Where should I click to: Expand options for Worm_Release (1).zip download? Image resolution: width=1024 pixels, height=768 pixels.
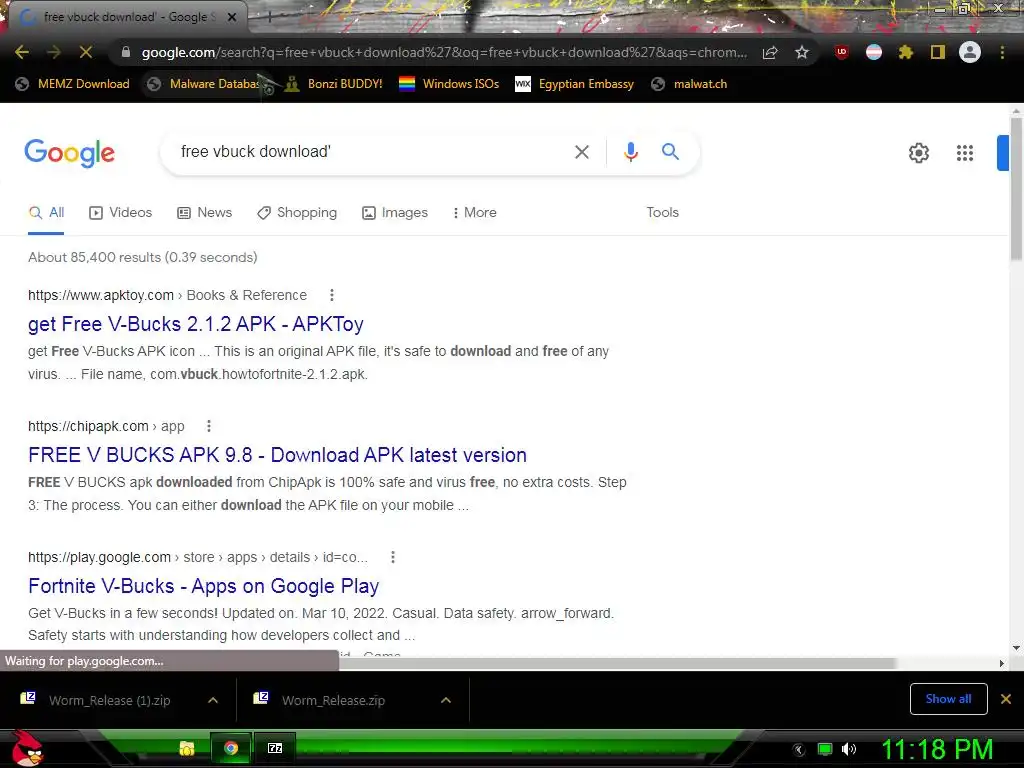point(213,700)
